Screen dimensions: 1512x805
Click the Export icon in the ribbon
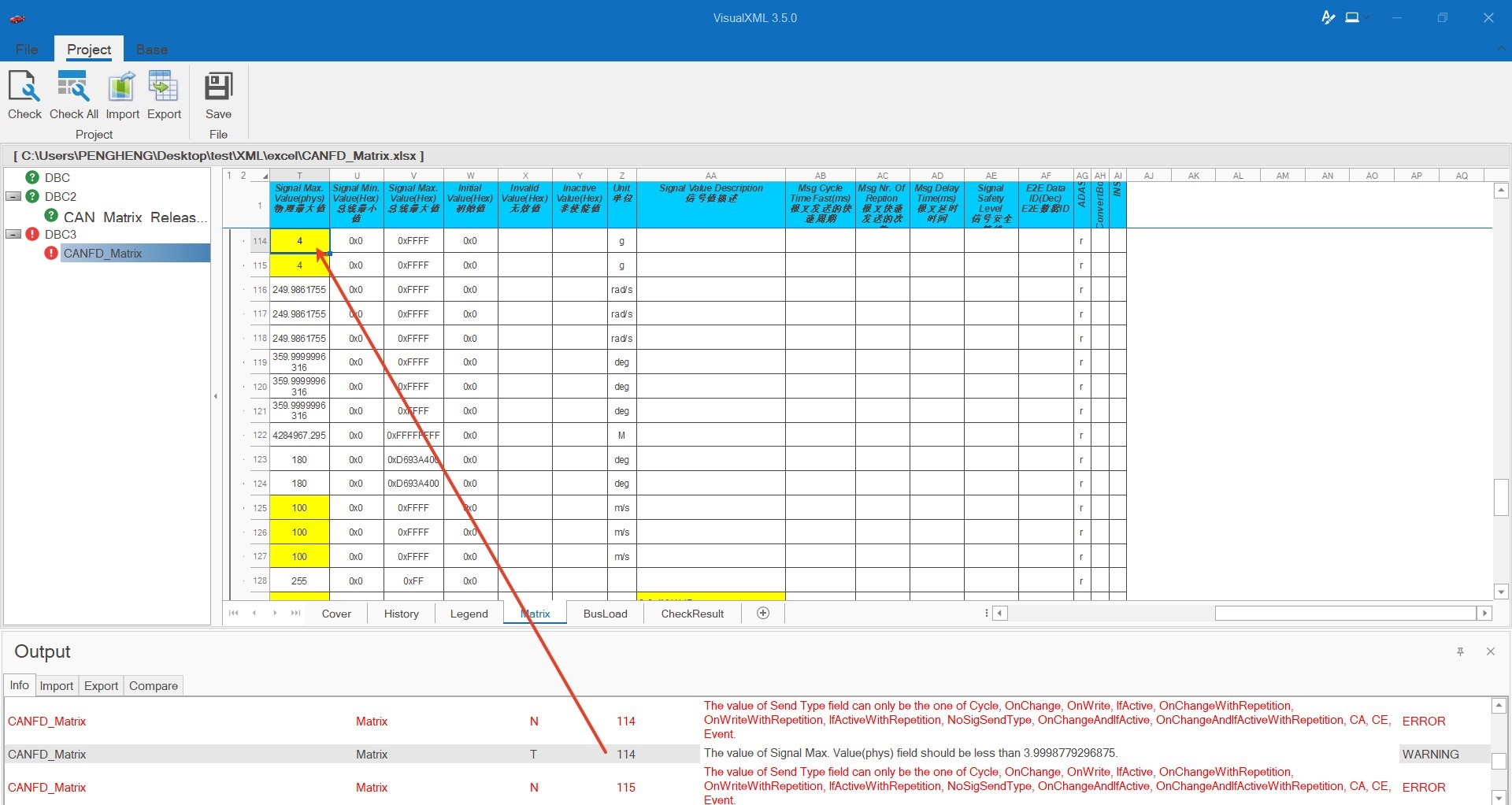(164, 95)
